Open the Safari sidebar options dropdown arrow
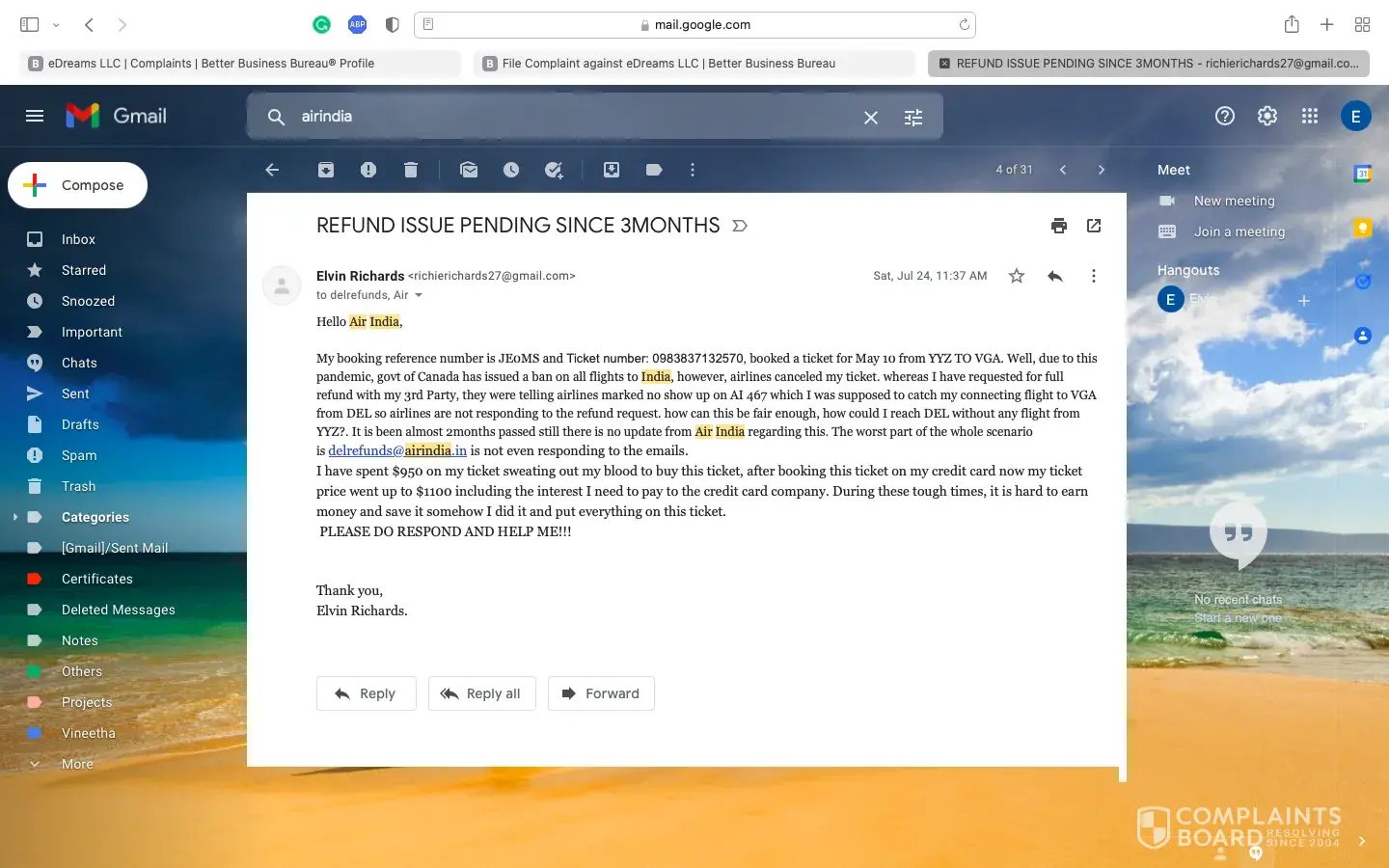Viewport: 1389px width, 868px height. (x=56, y=25)
